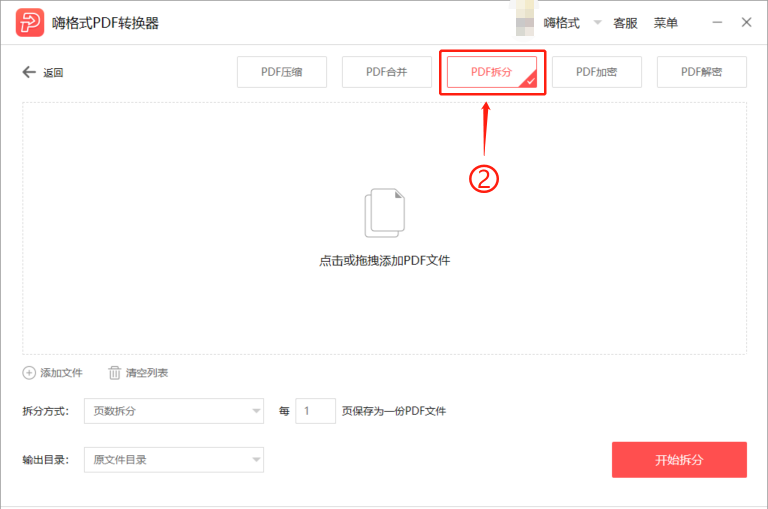Open the 拆分方式 页数拆分 dropdown
The height and width of the screenshot is (509, 768).
[174, 411]
